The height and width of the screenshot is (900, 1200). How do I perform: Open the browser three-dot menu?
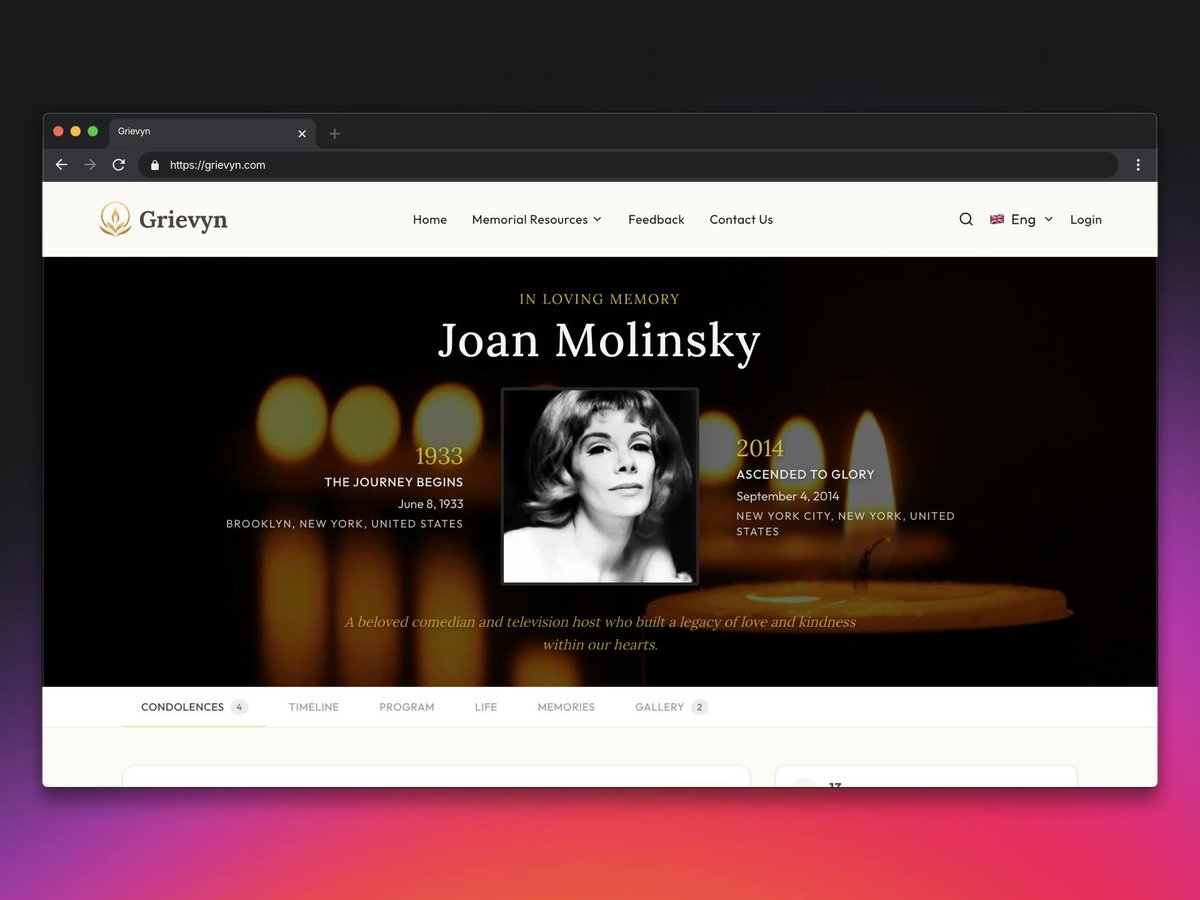(1138, 165)
